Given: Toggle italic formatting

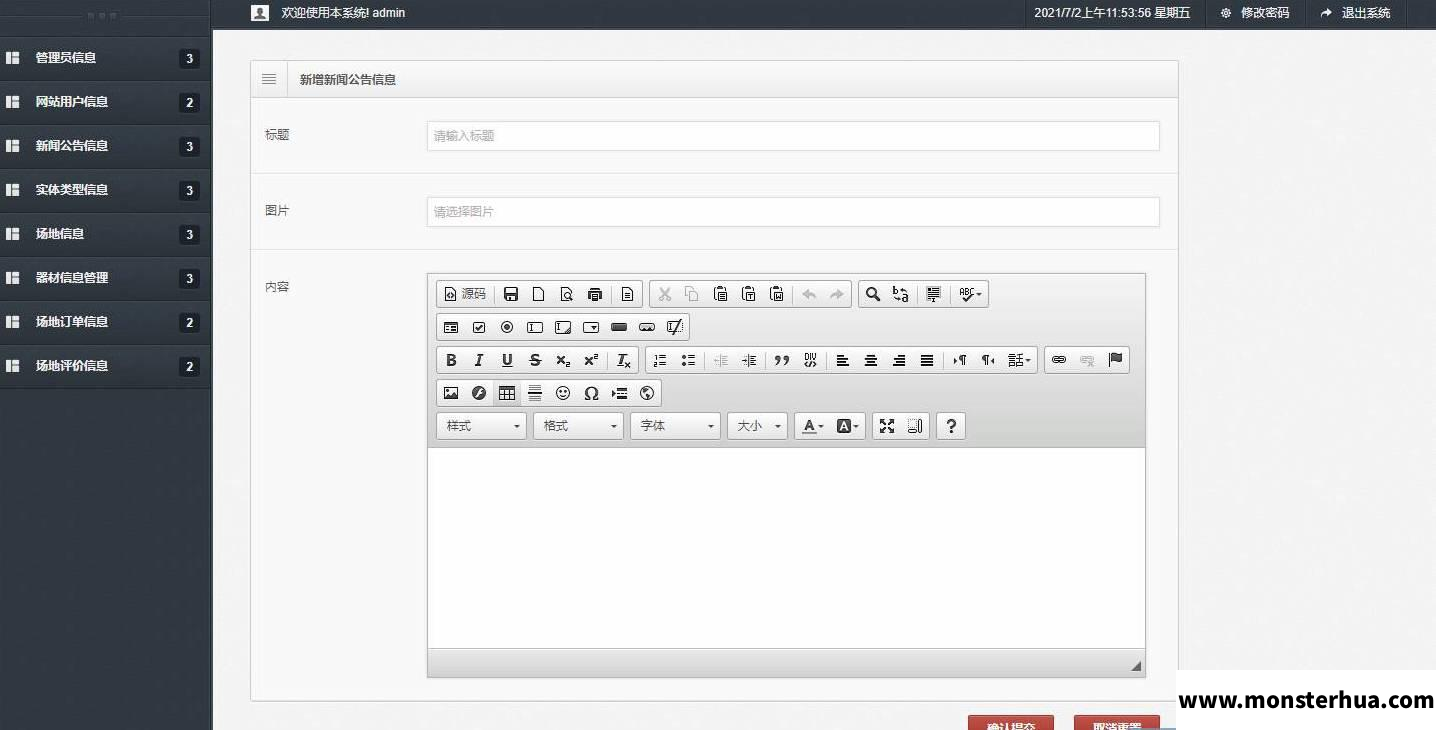Looking at the screenshot, I should (x=479, y=360).
